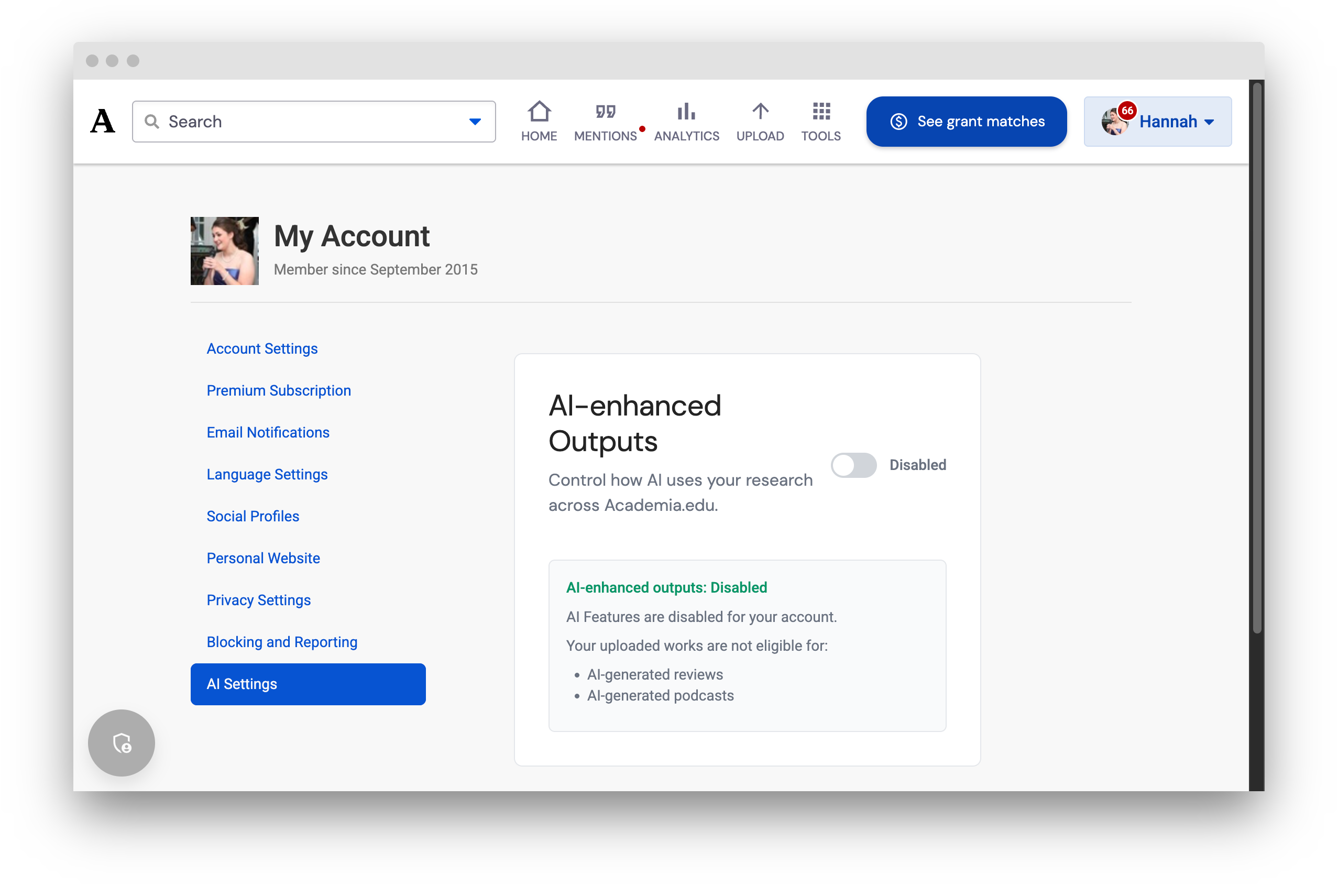
Task: Select the AI Settings tab
Action: [308, 684]
